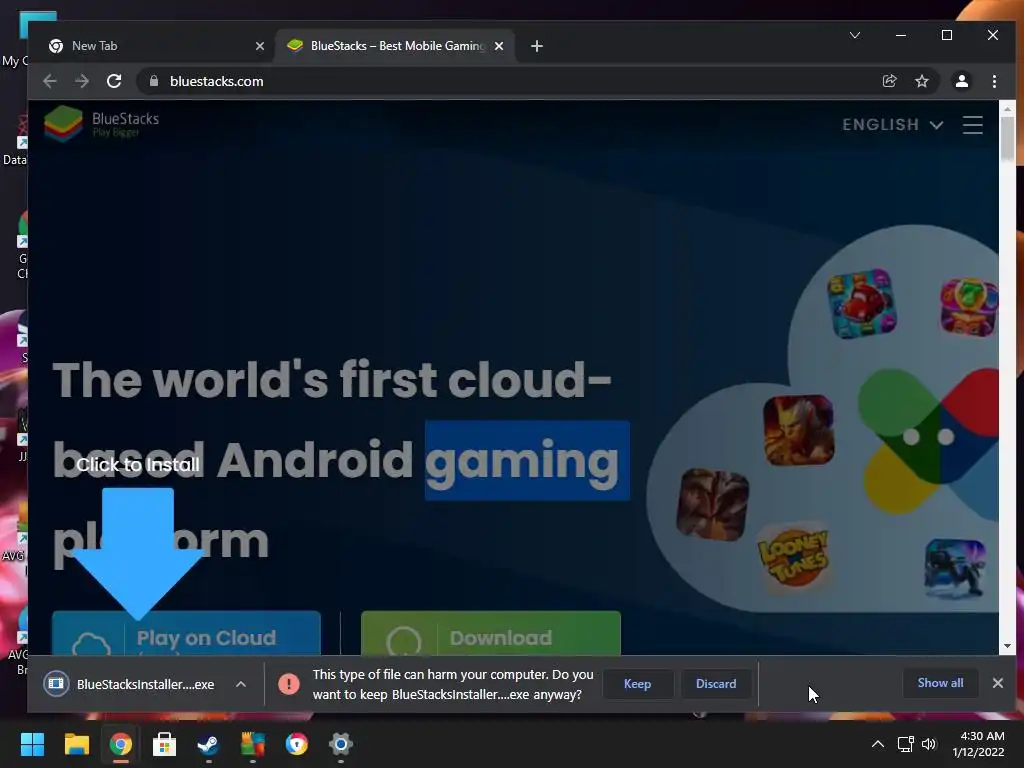The image size is (1024, 768).
Task: Open a new browser tab
Action: coord(537,46)
